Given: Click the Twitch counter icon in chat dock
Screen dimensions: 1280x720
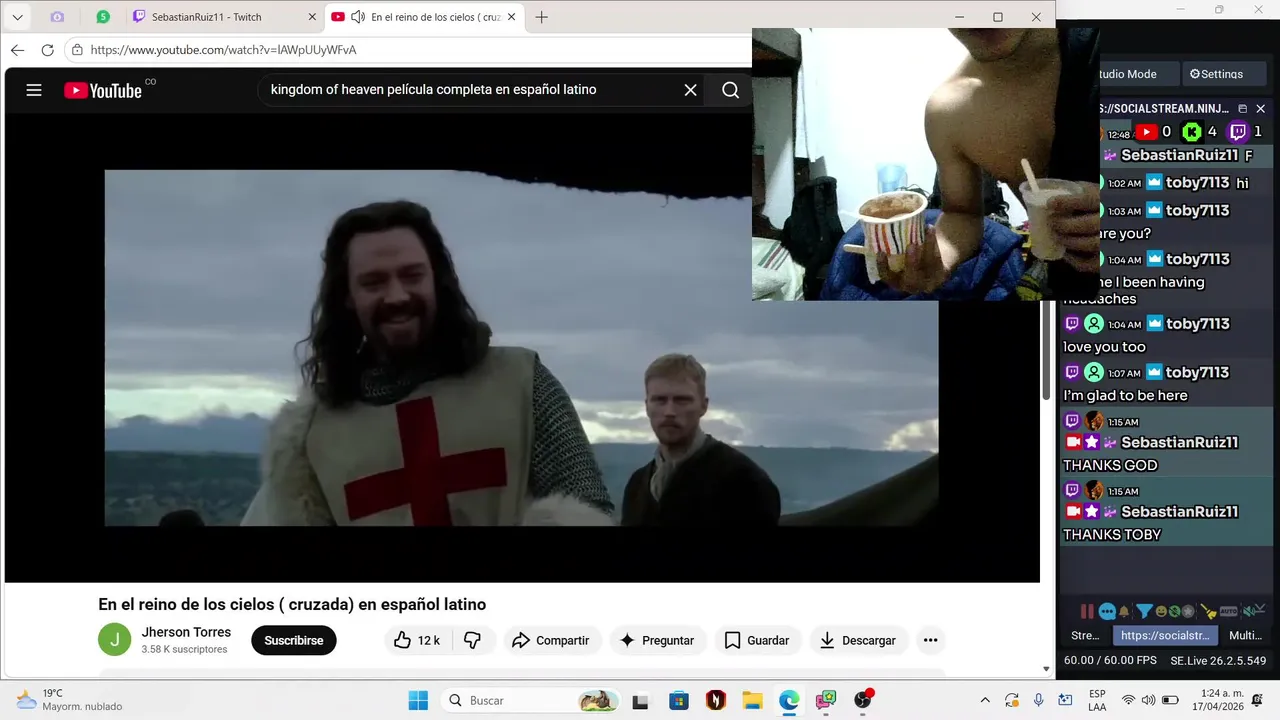Looking at the screenshot, I should pos(1238,131).
